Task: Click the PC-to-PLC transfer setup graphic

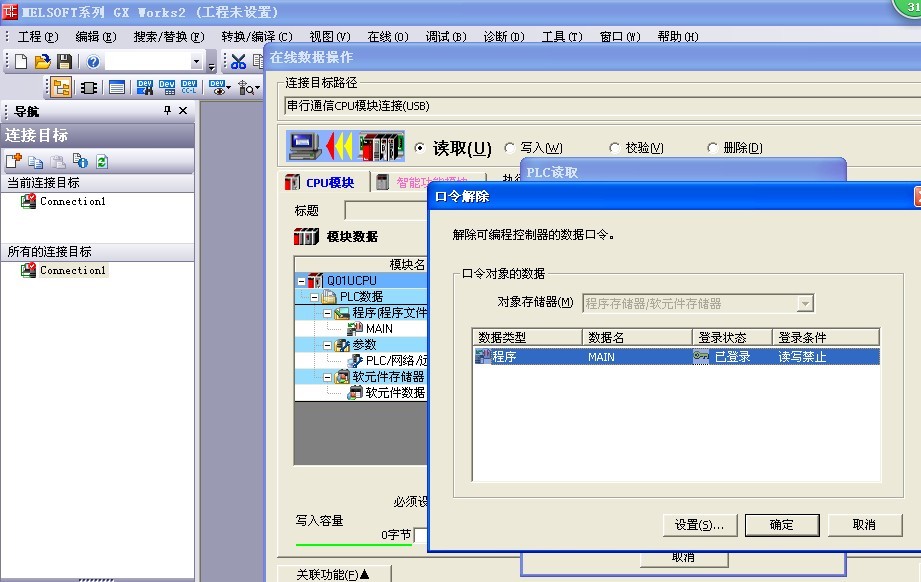Action: [345, 146]
